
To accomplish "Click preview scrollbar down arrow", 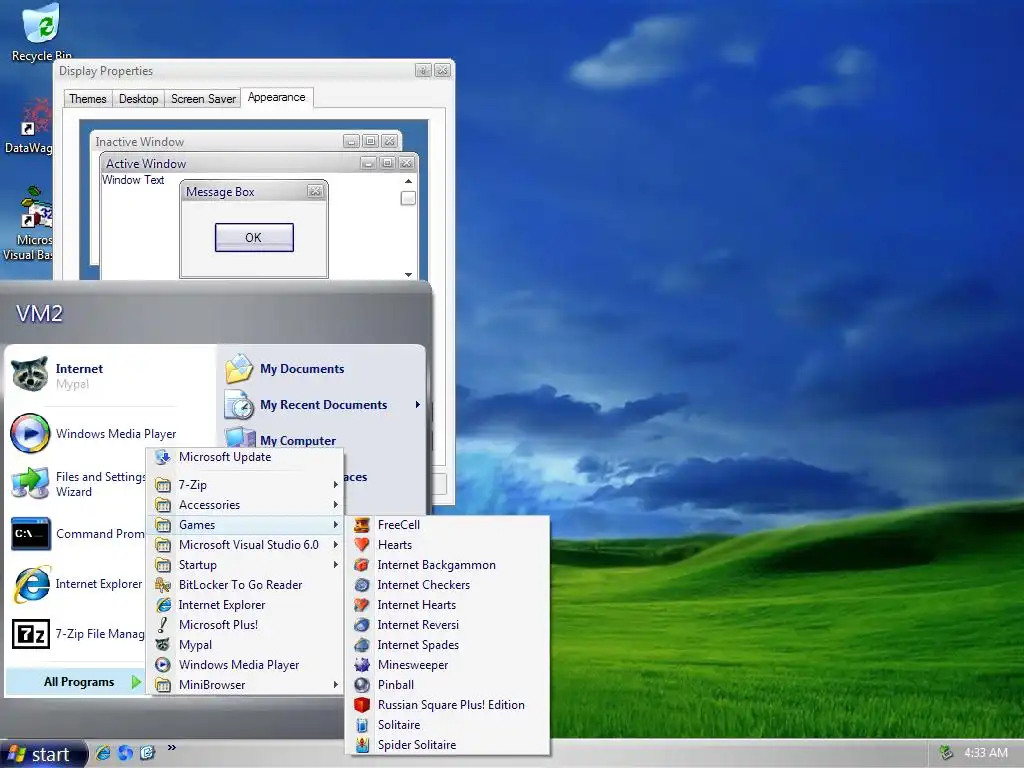I will coord(408,274).
